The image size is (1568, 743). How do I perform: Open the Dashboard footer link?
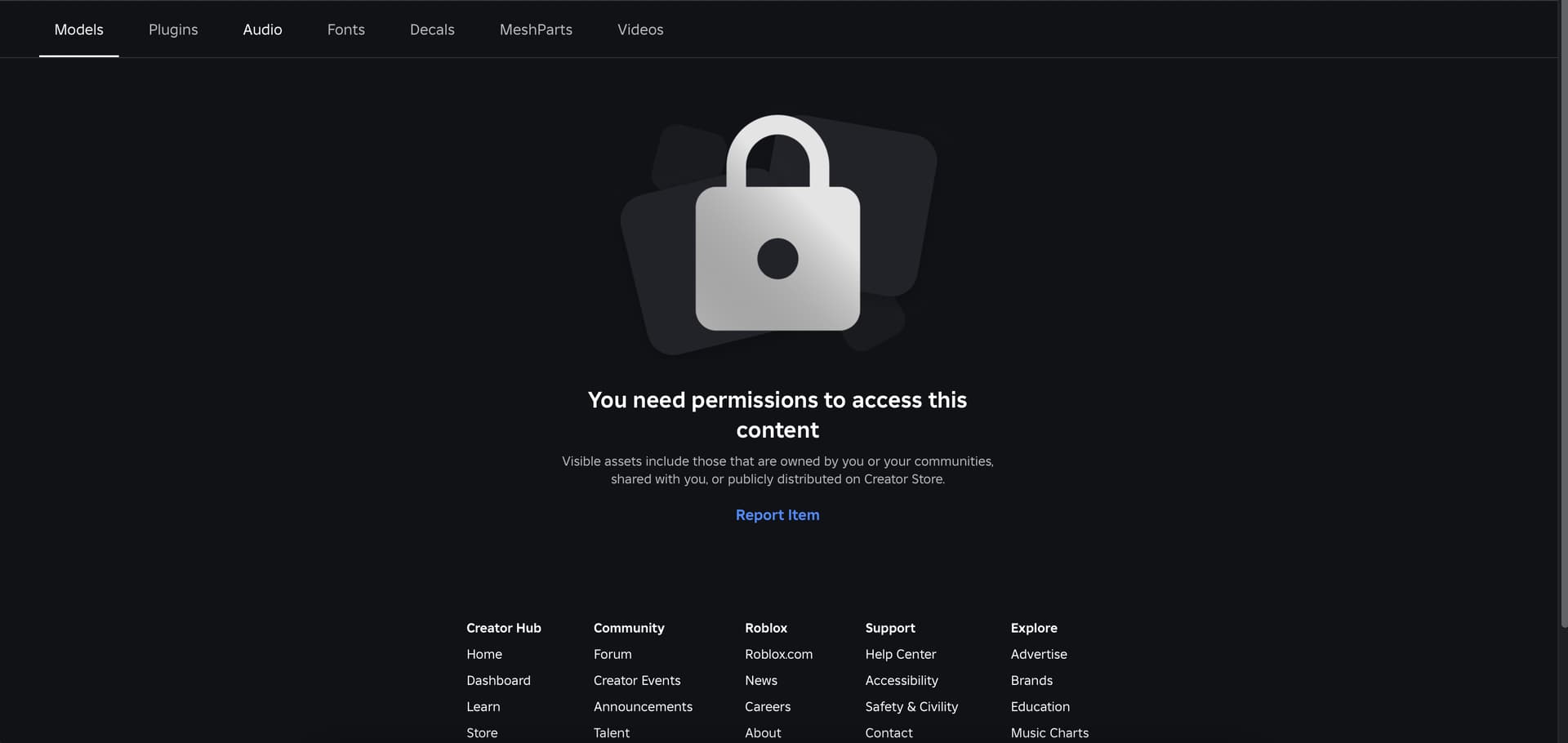(498, 680)
